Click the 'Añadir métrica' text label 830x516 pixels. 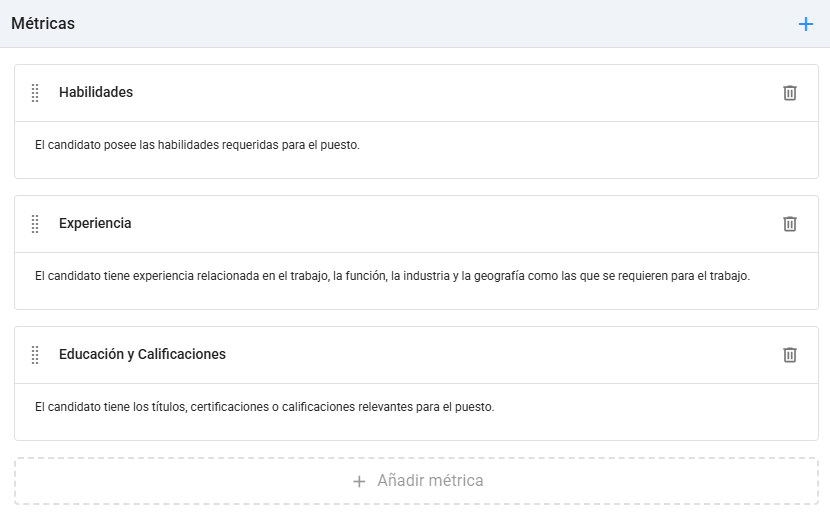coord(430,481)
